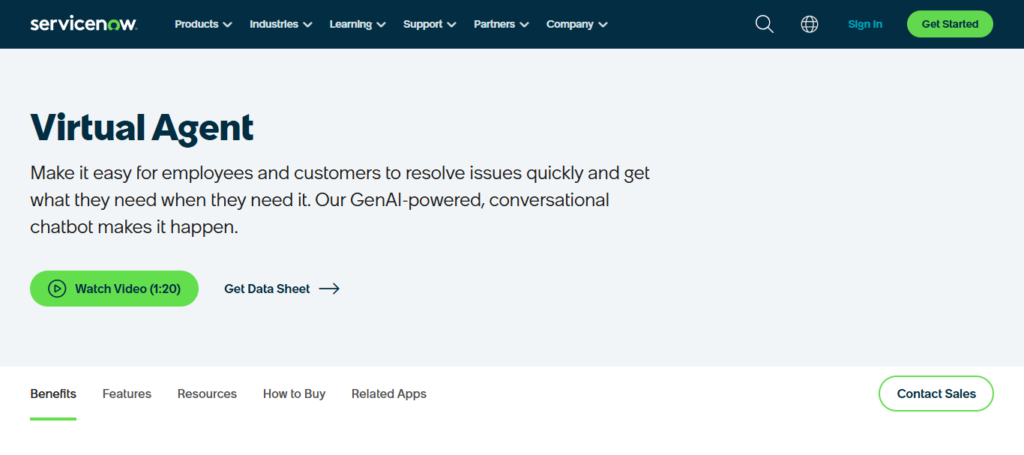Image resolution: width=1024 pixels, height=455 pixels.
Task: Switch to the Features tab
Action: (127, 394)
